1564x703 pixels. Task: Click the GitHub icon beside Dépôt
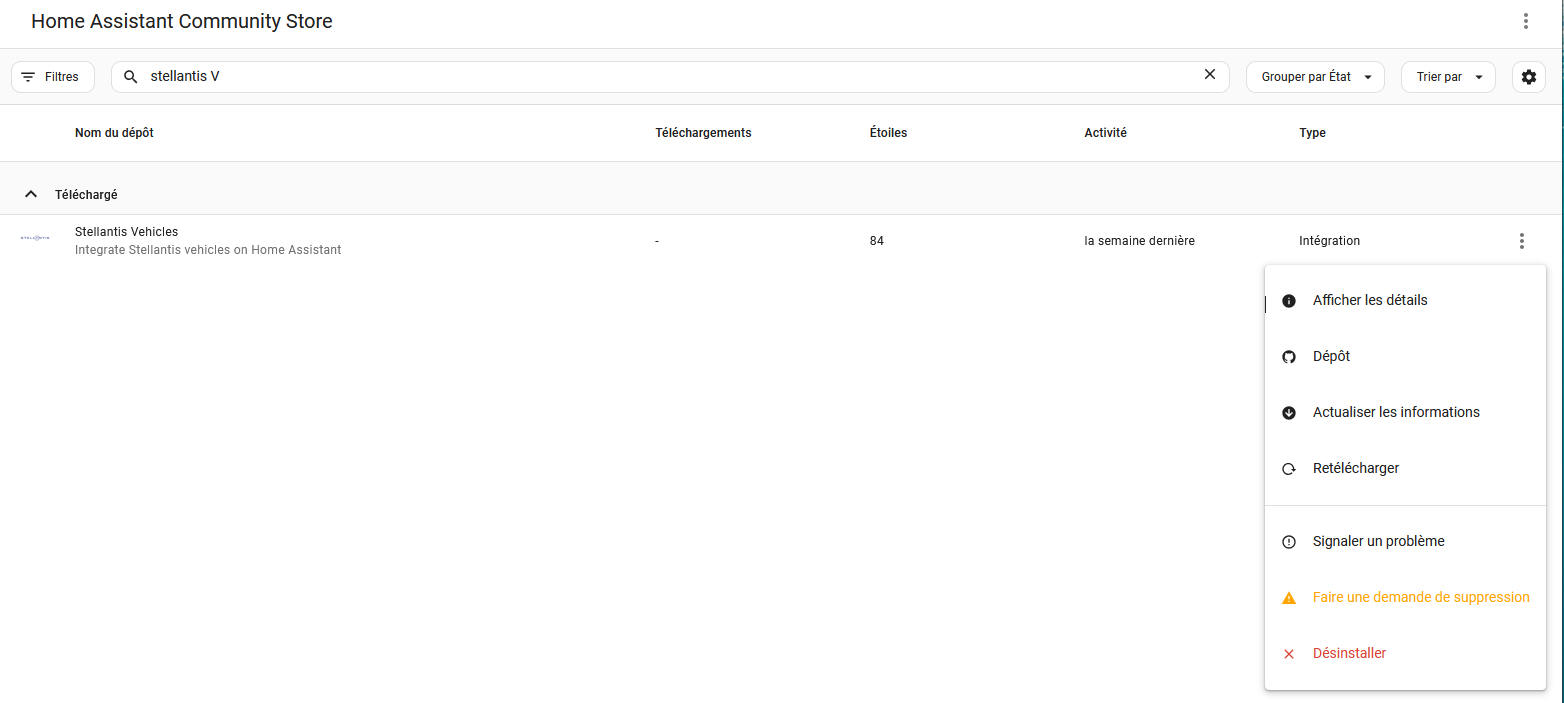[1289, 357]
